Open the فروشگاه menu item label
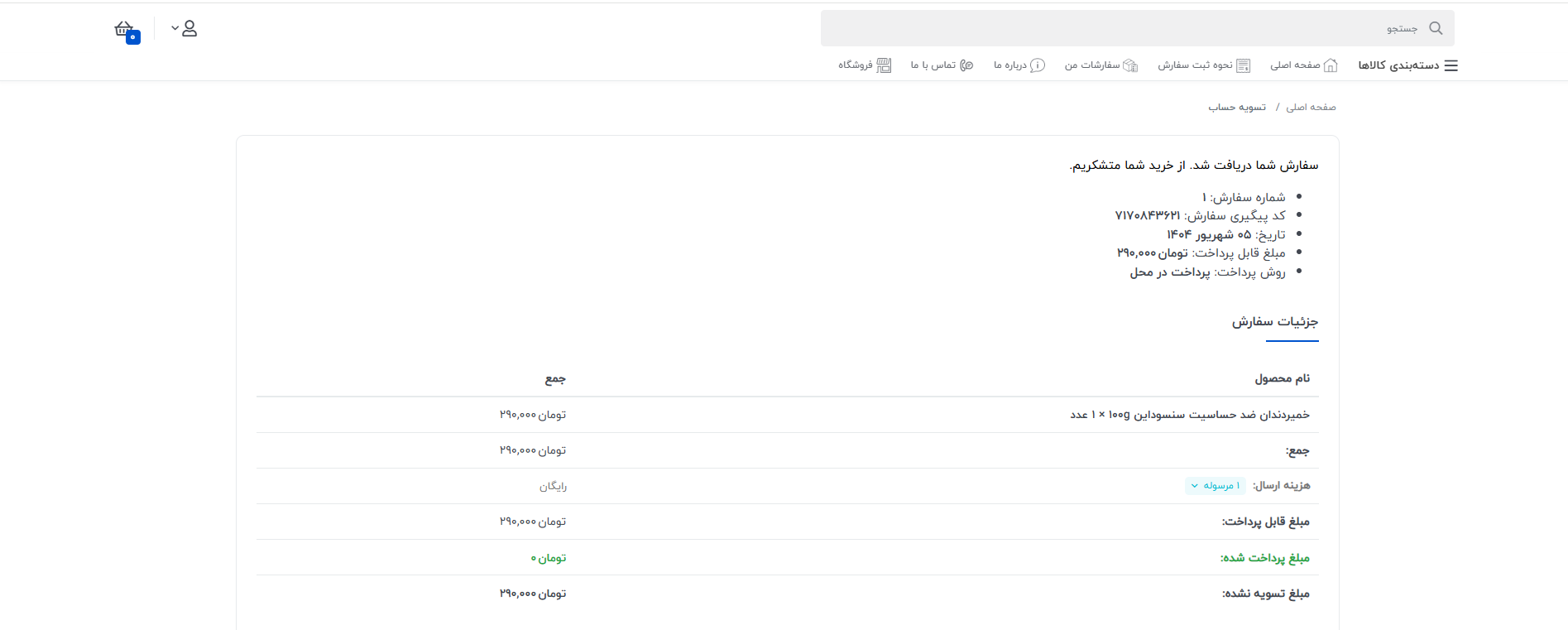Viewport: 1568px width, 630px height. click(855, 65)
